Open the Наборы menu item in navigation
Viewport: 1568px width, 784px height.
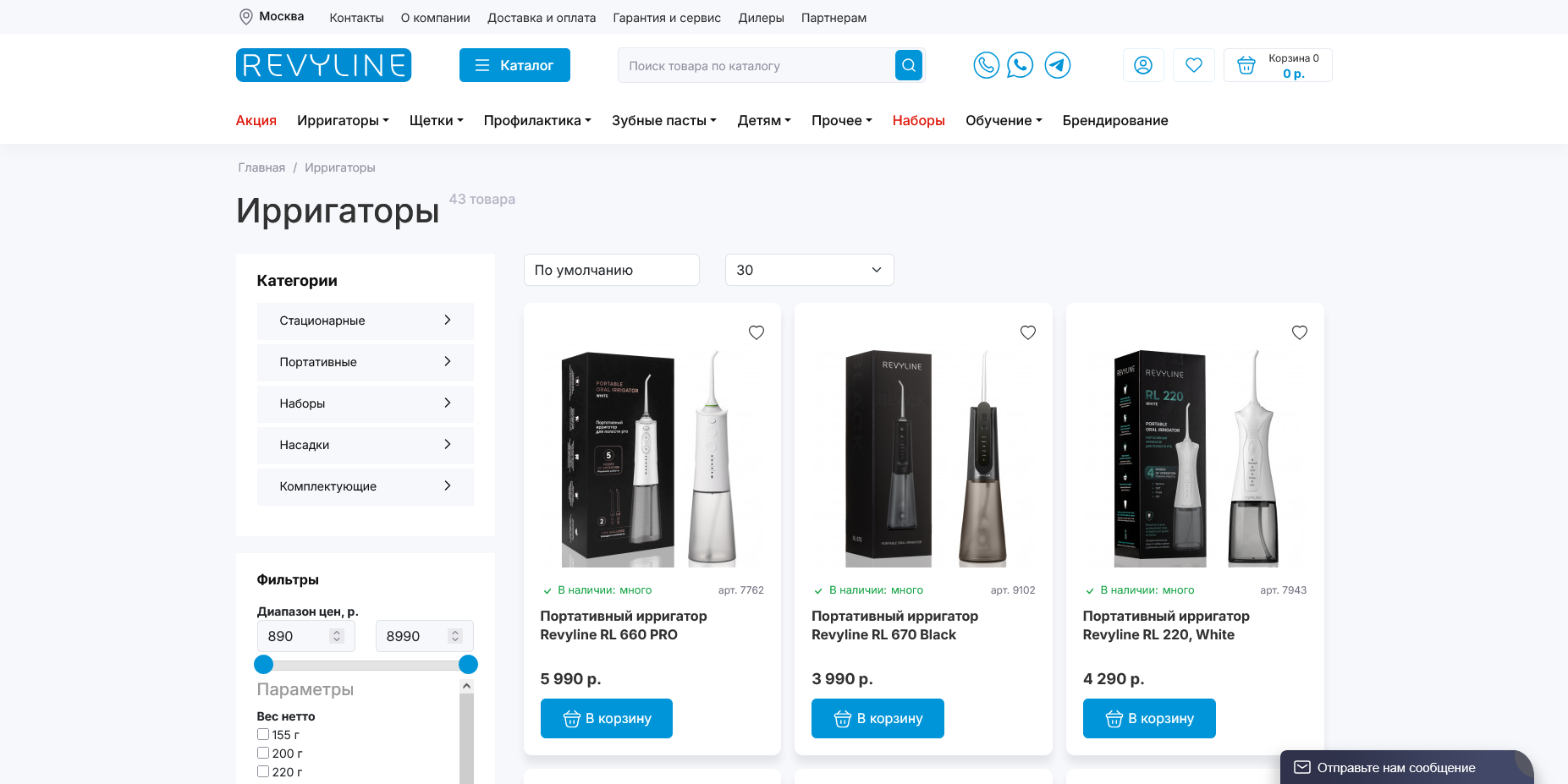919,121
